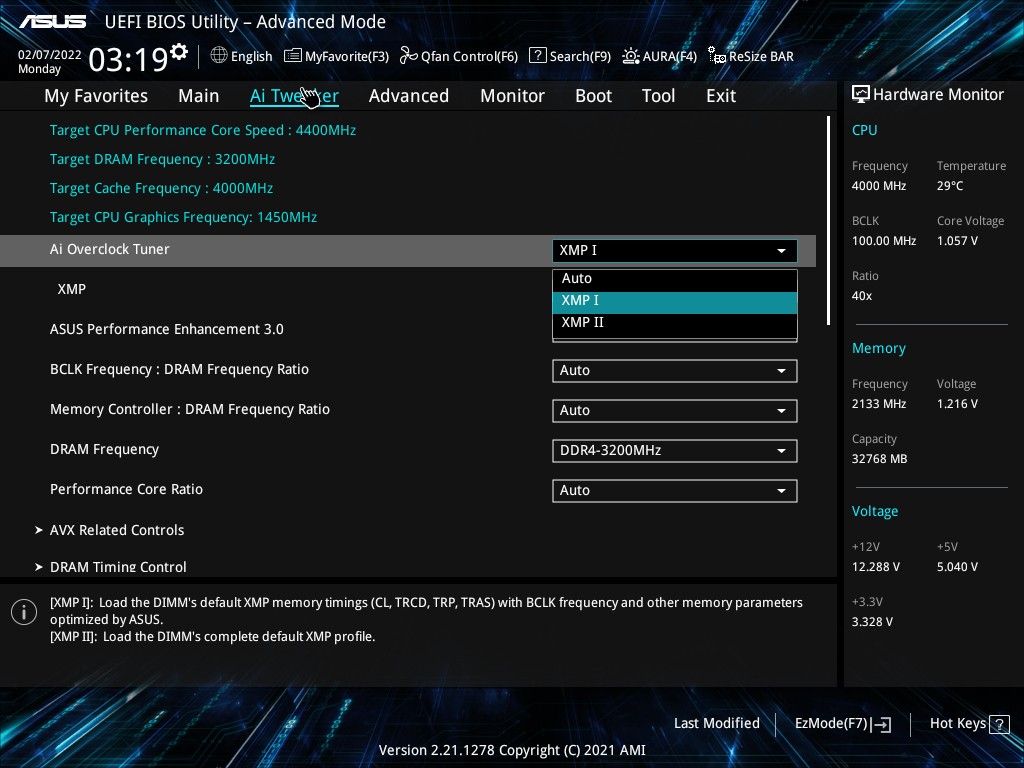This screenshot has height=768, width=1024.
Task: Click the Last Modified button
Action: click(716, 724)
